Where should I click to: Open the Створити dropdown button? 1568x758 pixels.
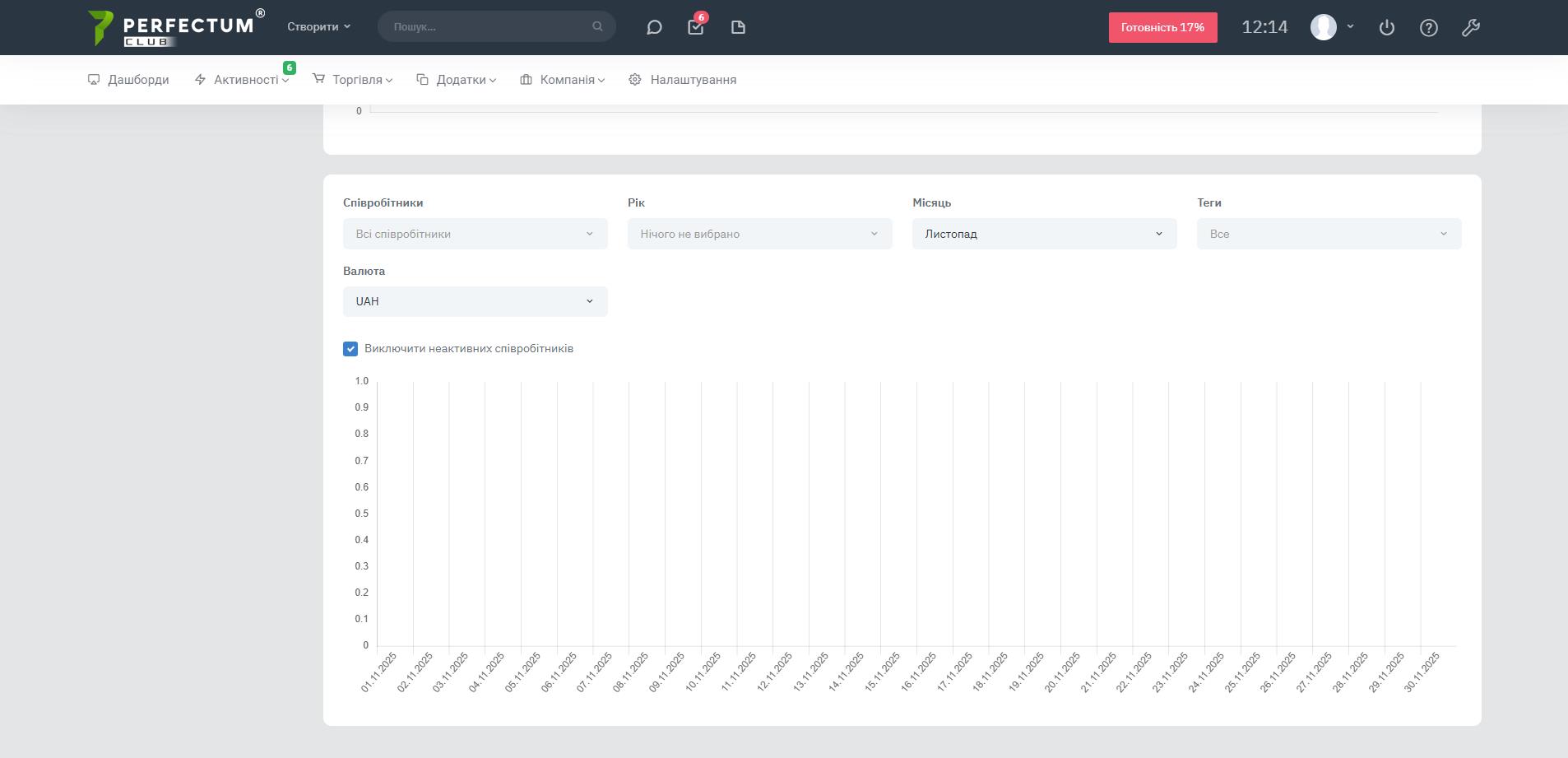[x=318, y=26]
